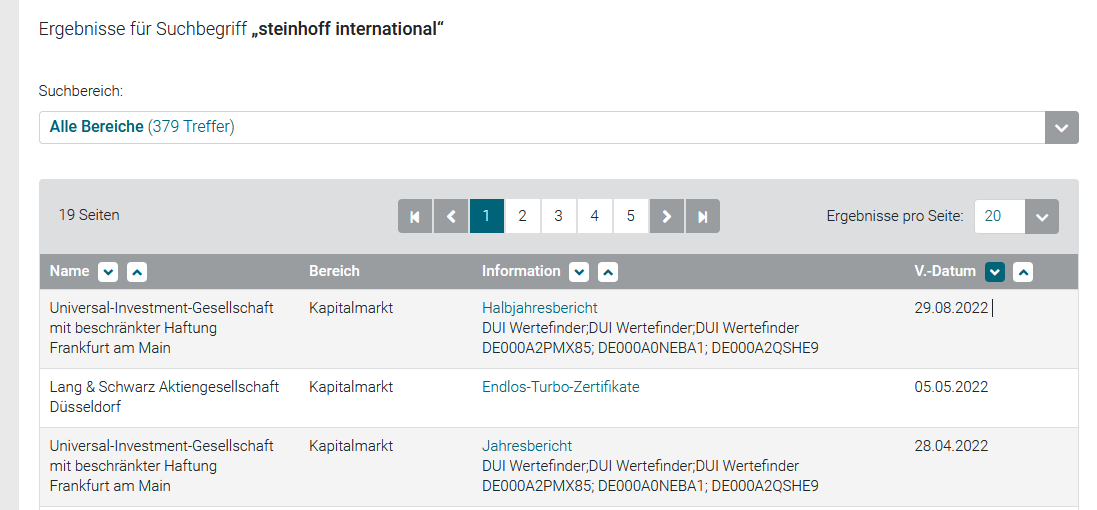Open Suchbereich dropdown arrow
The width and height of the screenshot is (1097, 510).
pos(1061,127)
